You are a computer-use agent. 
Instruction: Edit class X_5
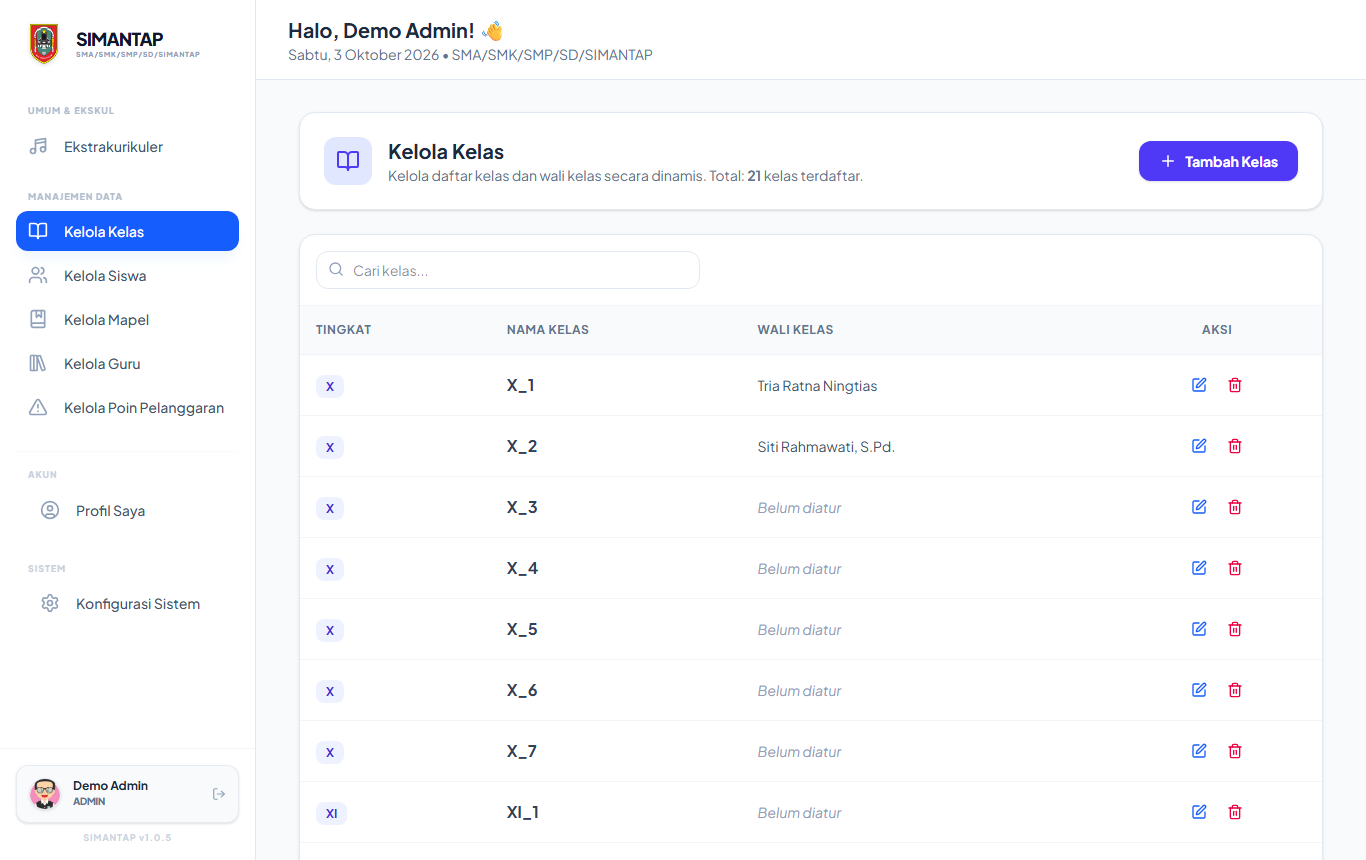click(x=1199, y=629)
